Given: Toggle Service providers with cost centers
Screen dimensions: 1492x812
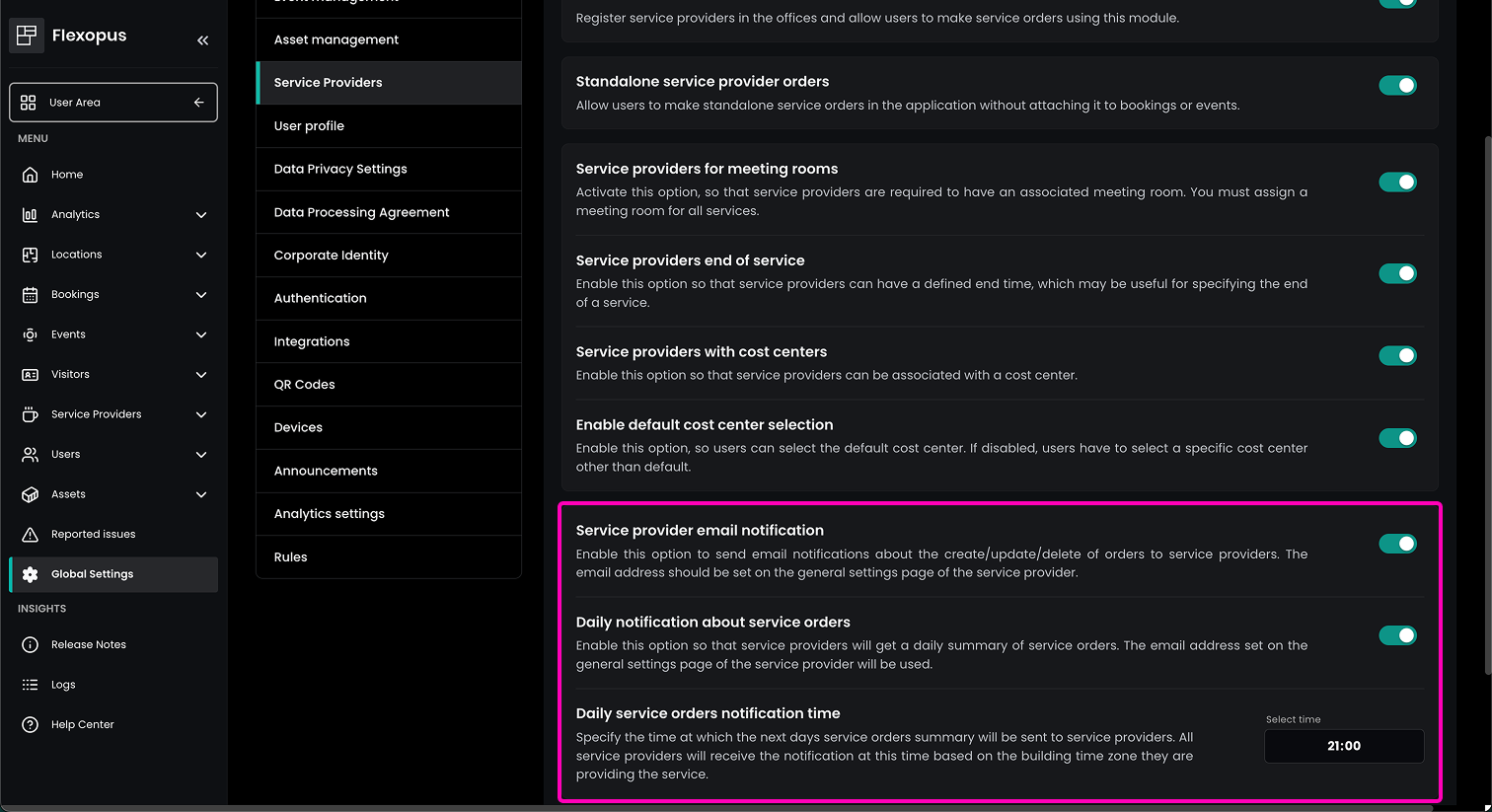Looking at the screenshot, I should [1397, 355].
